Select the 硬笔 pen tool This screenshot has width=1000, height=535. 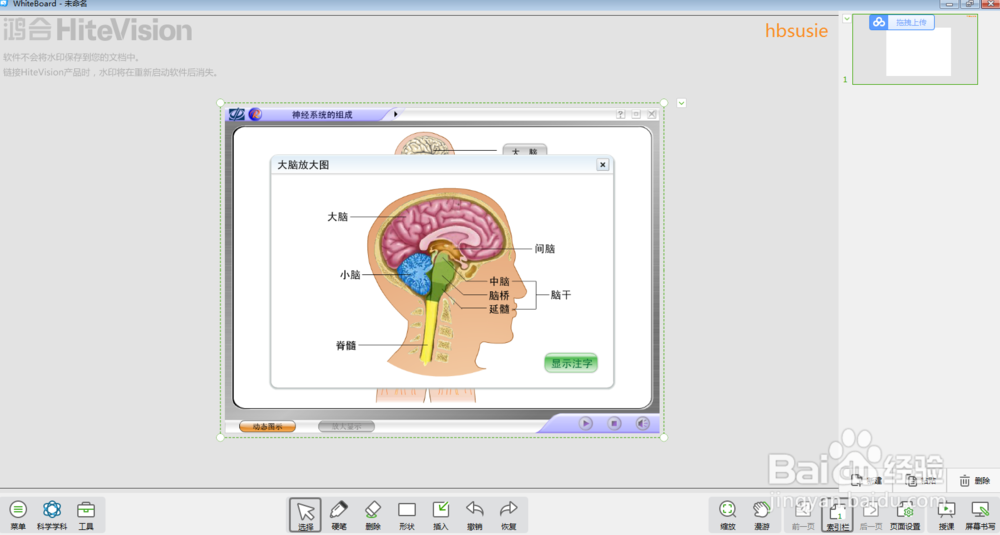point(339,515)
